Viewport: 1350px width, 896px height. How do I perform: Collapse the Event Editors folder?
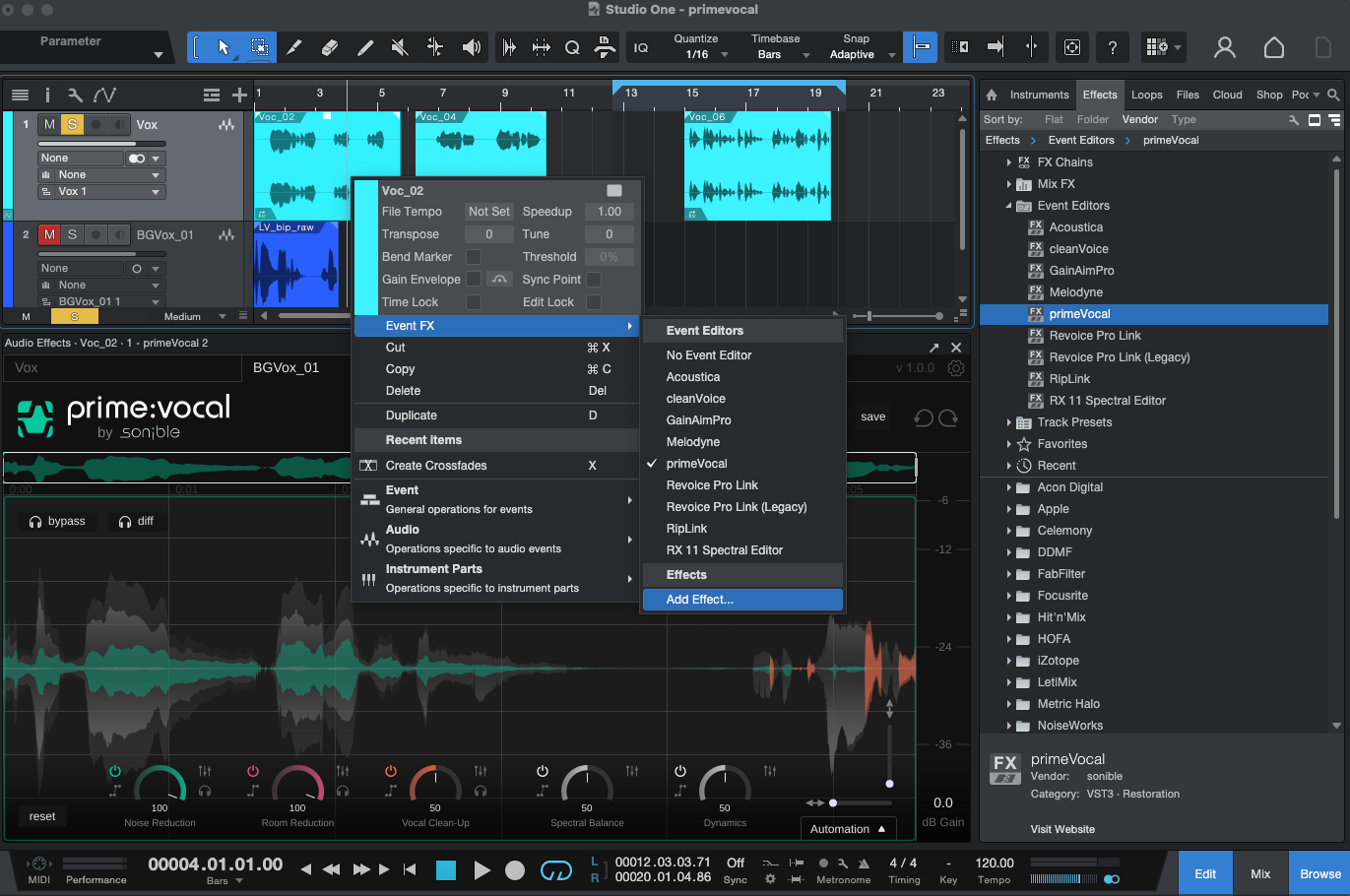pyautogui.click(x=1009, y=206)
